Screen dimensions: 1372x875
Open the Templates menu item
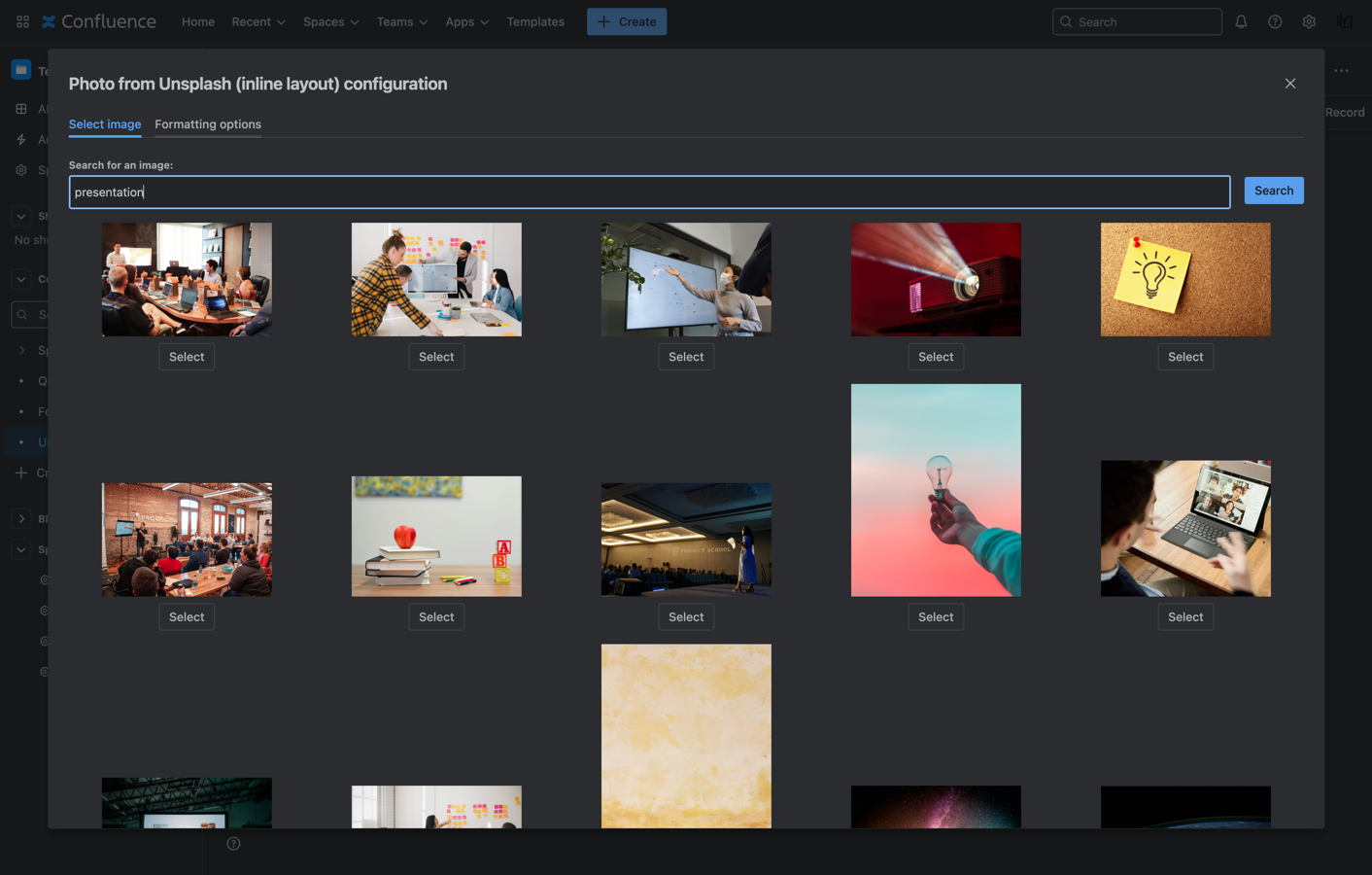(x=535, y=21)
